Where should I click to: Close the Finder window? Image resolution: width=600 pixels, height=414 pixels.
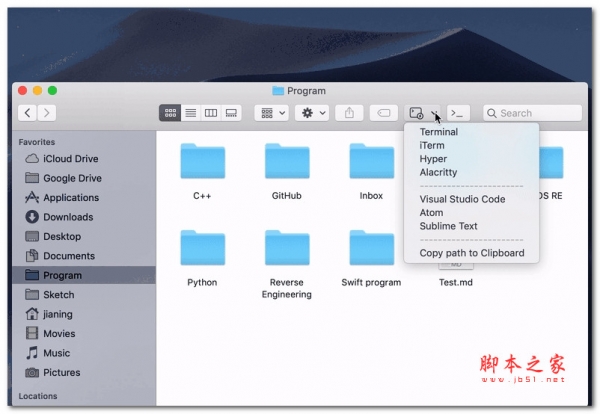(23, 91)
